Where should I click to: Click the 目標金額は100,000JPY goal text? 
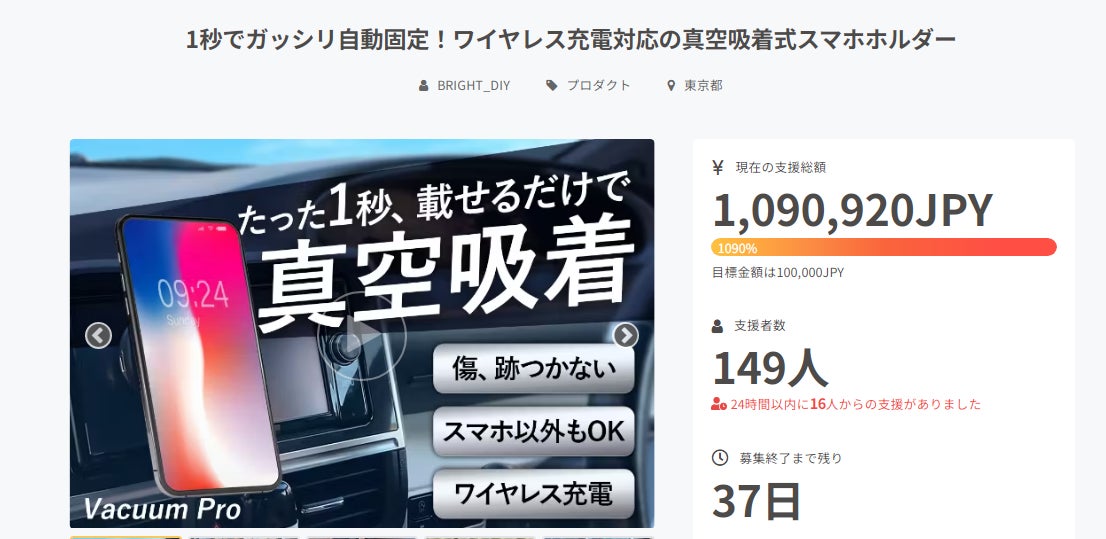778,272
